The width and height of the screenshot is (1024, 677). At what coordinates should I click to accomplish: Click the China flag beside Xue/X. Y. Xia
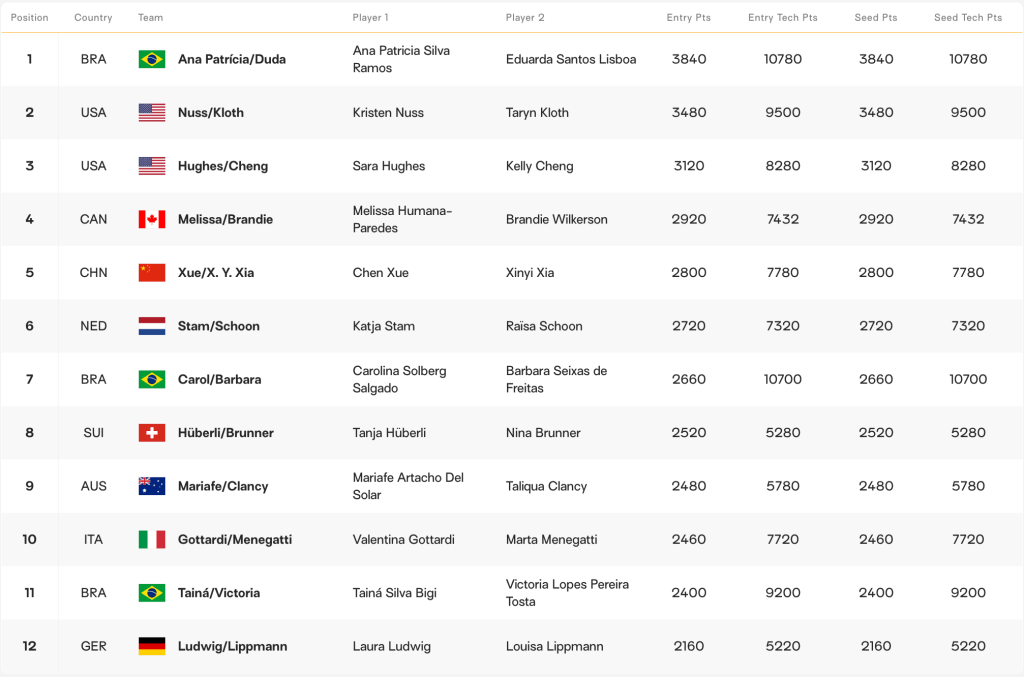pos(152,273)
